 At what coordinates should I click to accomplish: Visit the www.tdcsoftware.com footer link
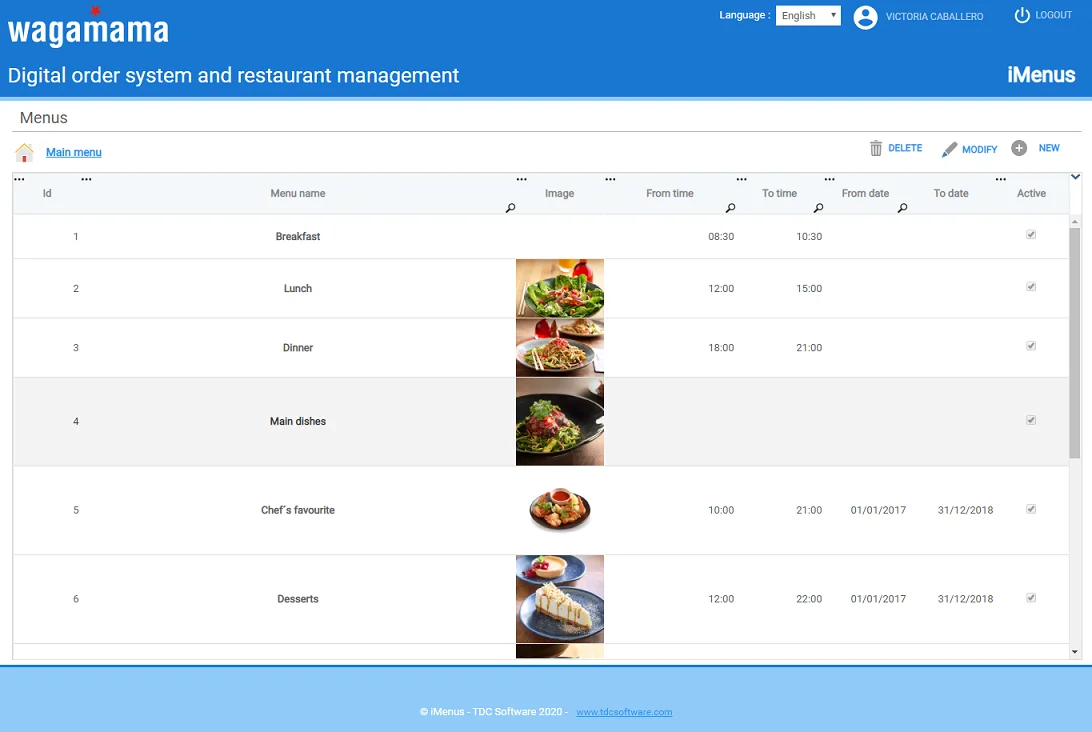tap(624, 712)
